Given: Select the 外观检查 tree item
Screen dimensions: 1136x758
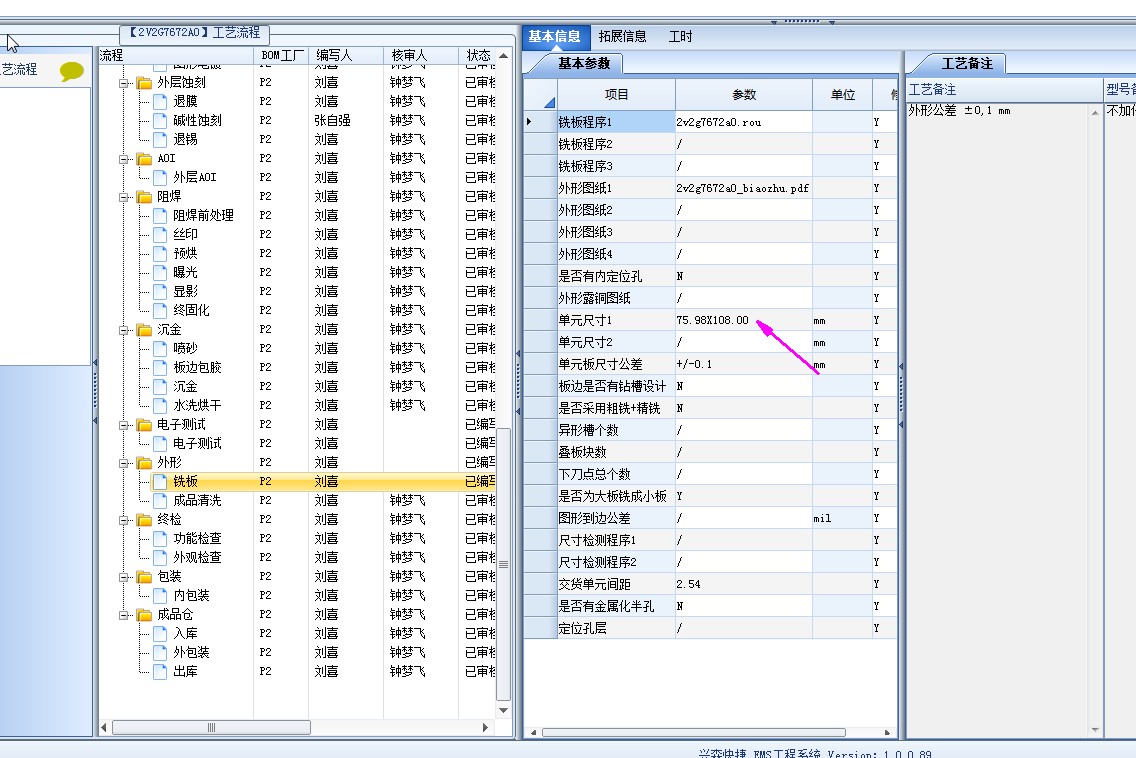Looking at the screenshot, I should coord(197,557).
